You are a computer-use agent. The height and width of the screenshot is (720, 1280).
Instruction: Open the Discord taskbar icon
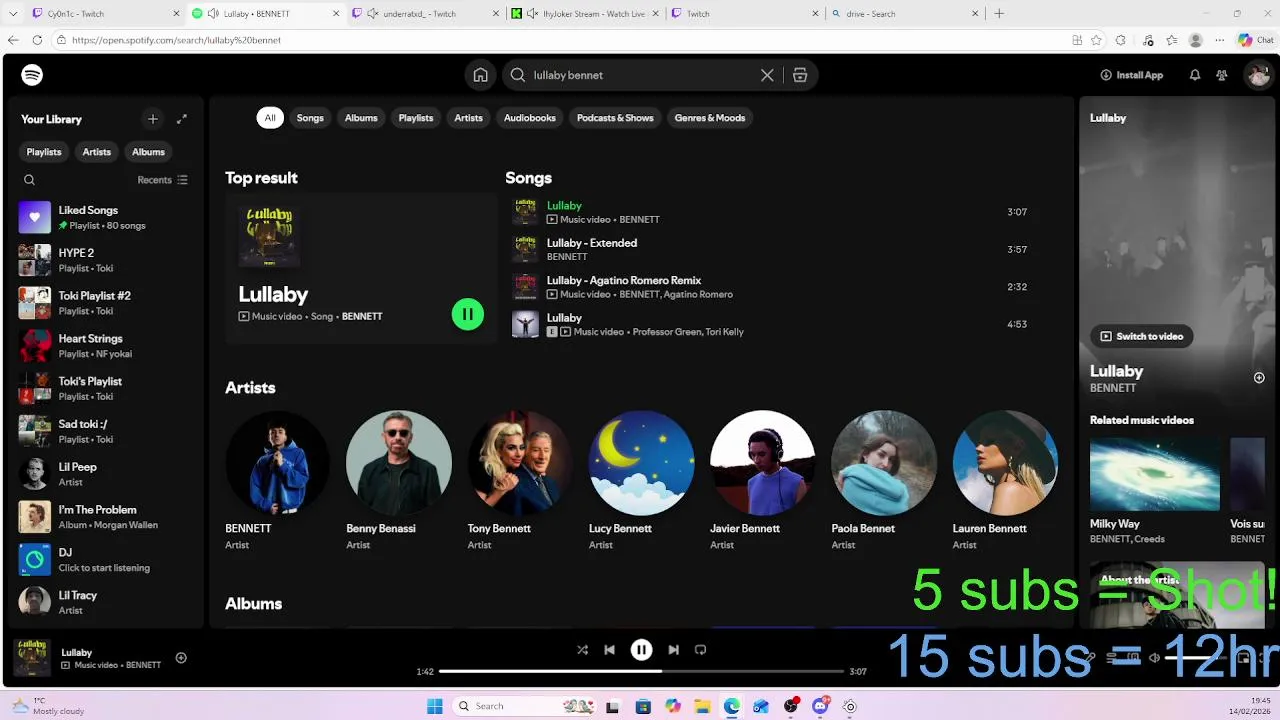tap(820, 706)
